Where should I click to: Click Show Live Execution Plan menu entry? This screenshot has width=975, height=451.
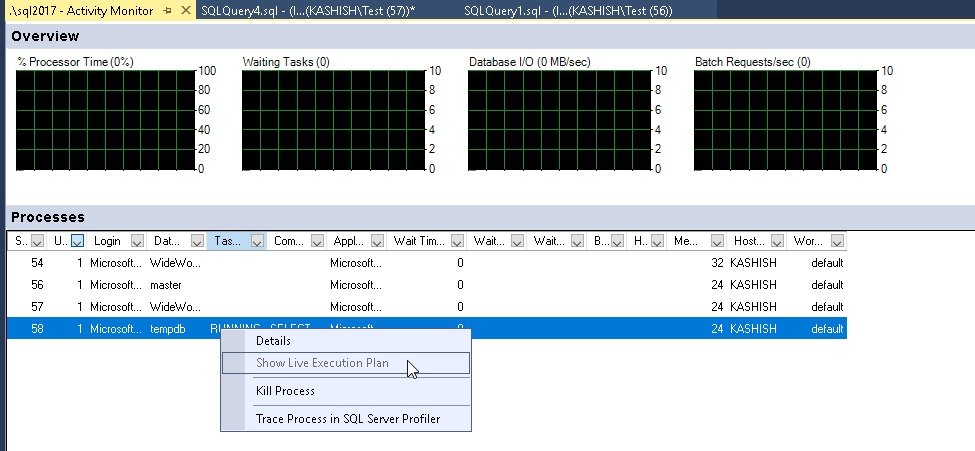click(x=322, y=363)
